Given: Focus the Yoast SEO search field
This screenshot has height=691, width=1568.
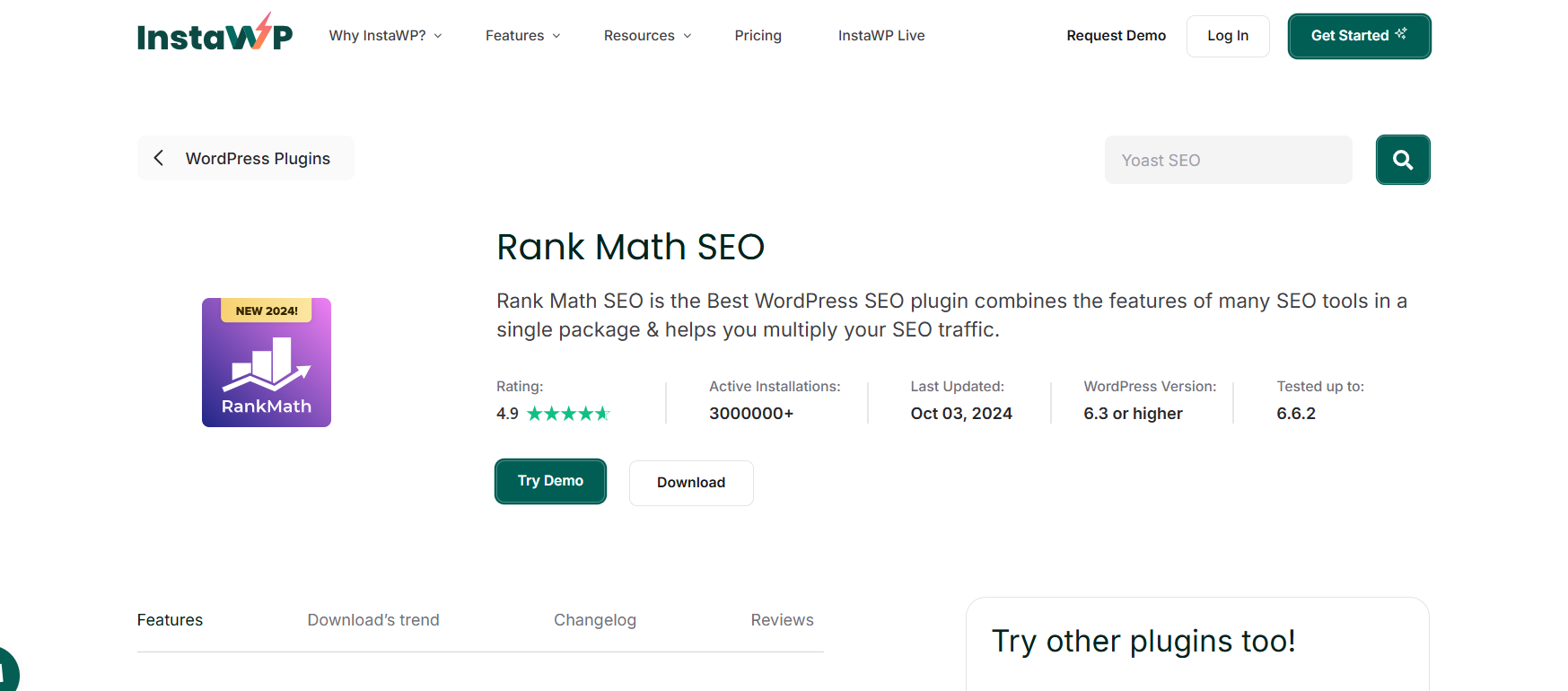Looking at the screenshot, I should point(1229,160).
